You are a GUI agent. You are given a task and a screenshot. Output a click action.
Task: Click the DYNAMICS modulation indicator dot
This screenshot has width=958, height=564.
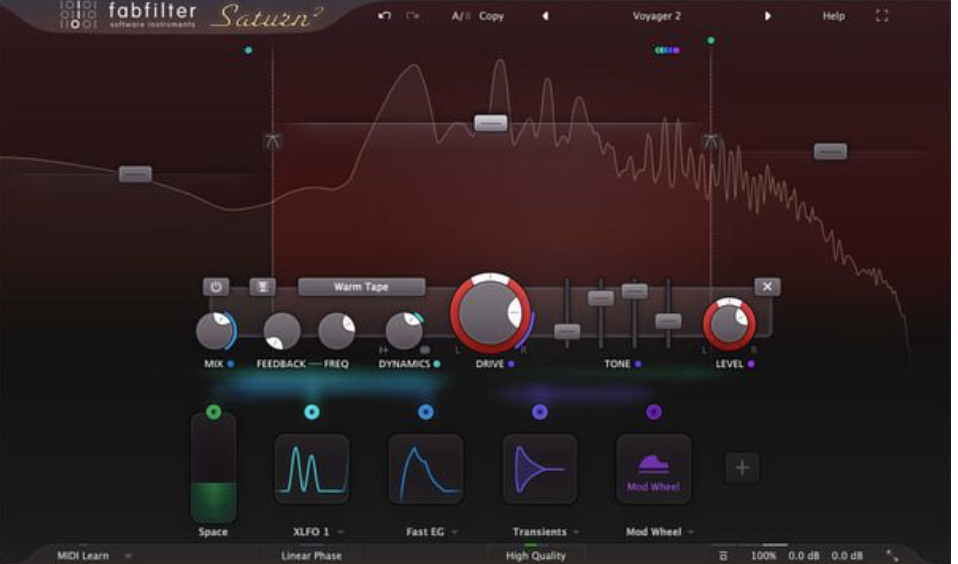[x=437, y=364]
